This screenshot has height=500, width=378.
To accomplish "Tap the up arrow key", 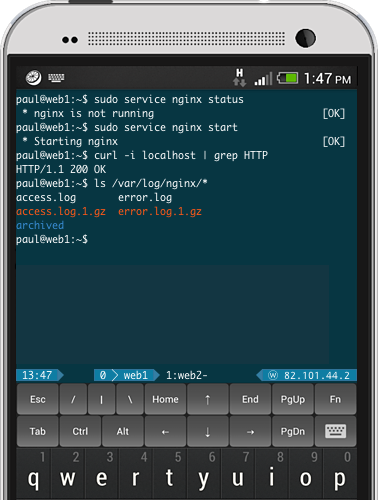I will pyautogui.click(x=207, y=399).
